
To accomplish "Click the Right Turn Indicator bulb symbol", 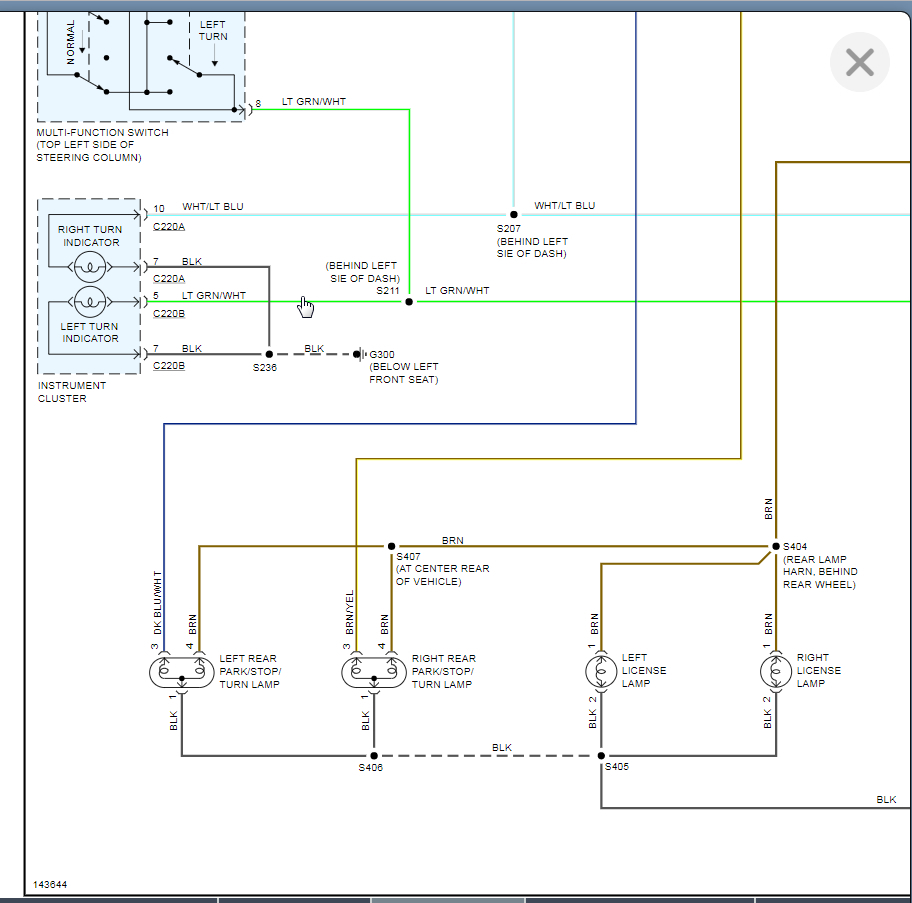I will 91,267.
